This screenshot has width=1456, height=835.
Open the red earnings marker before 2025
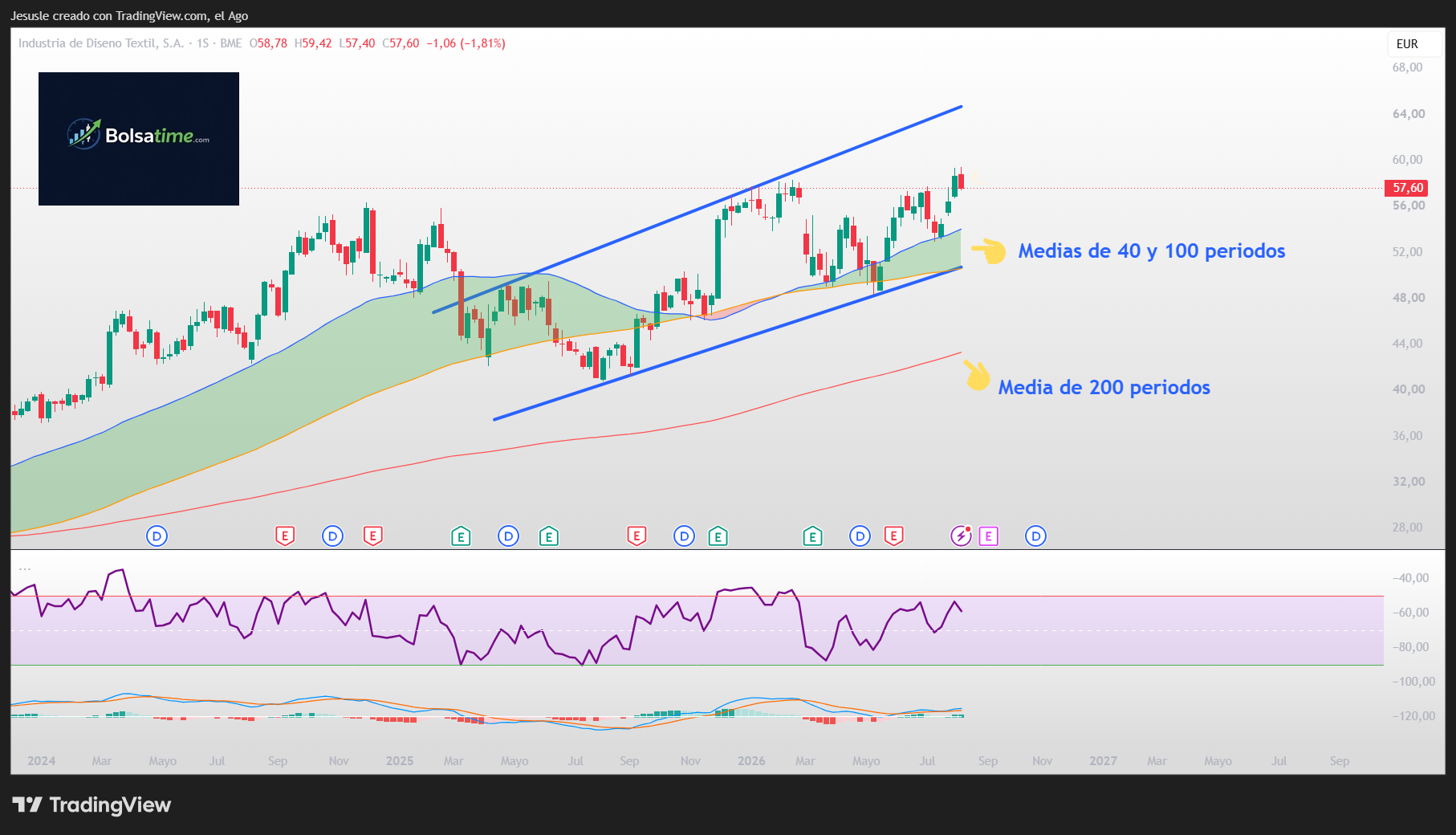click(x=372, y=536)
